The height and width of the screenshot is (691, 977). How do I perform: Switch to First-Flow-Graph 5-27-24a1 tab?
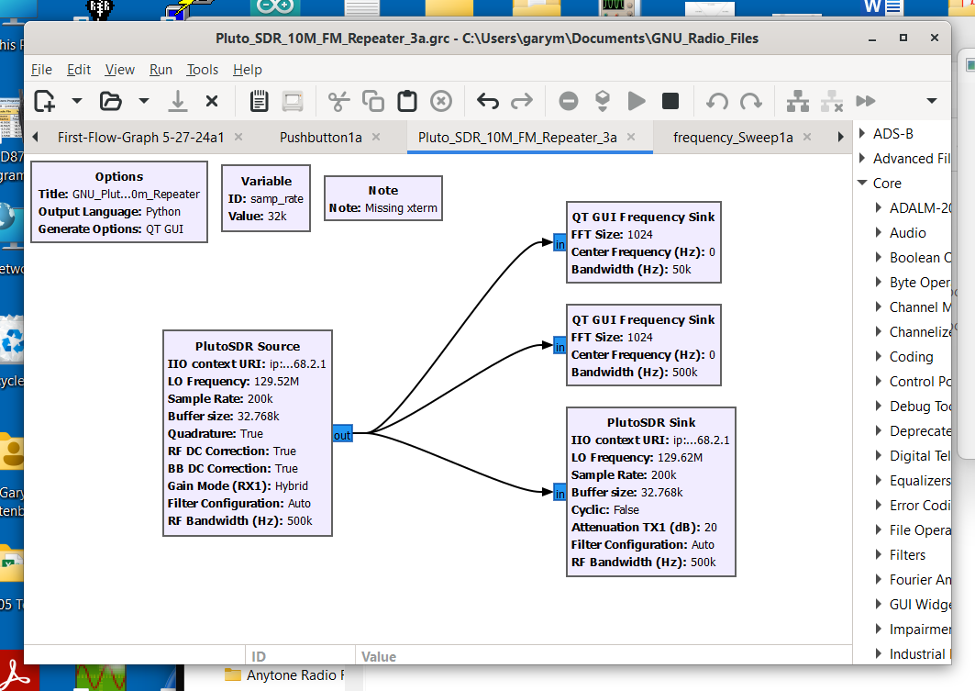(141, 137)
